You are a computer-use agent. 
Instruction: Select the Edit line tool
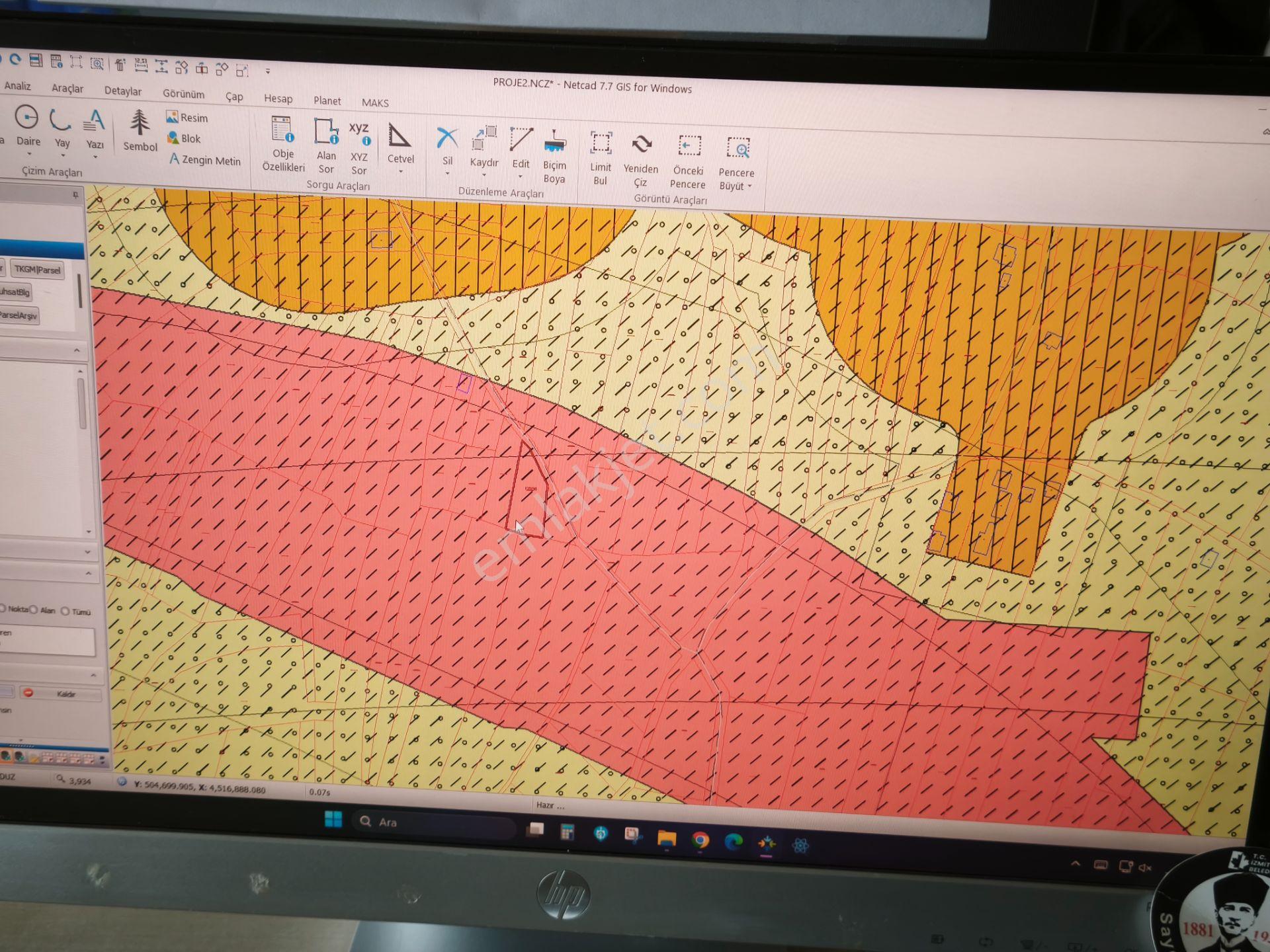521,148
